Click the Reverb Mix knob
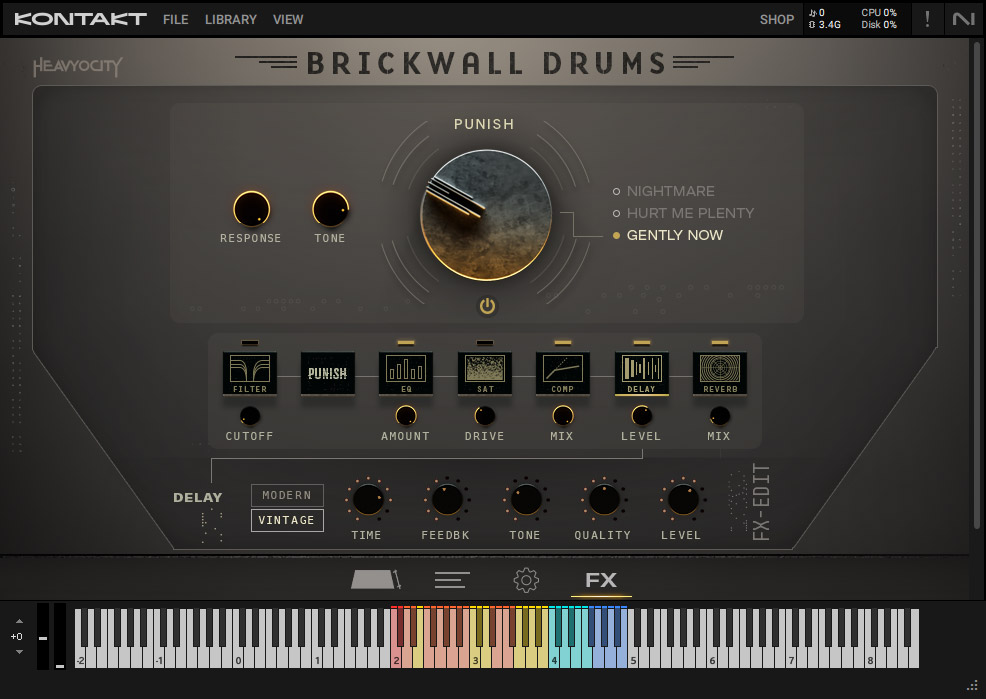The image size is (986, 699). point(720,416)
